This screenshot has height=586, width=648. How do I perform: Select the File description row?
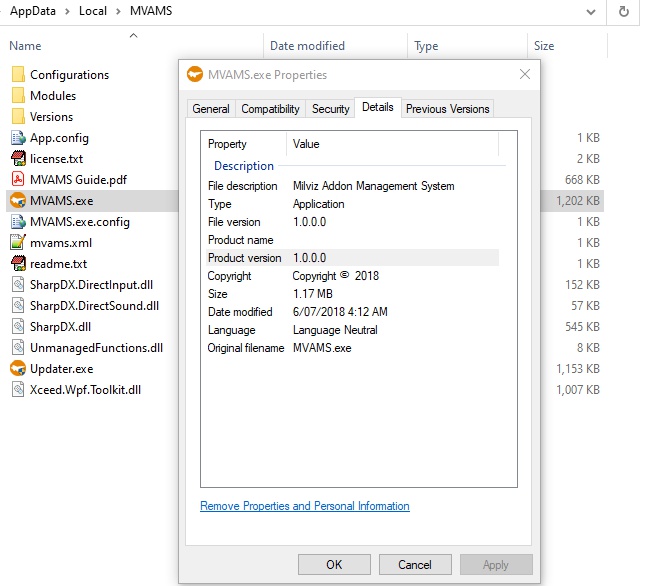353,186
